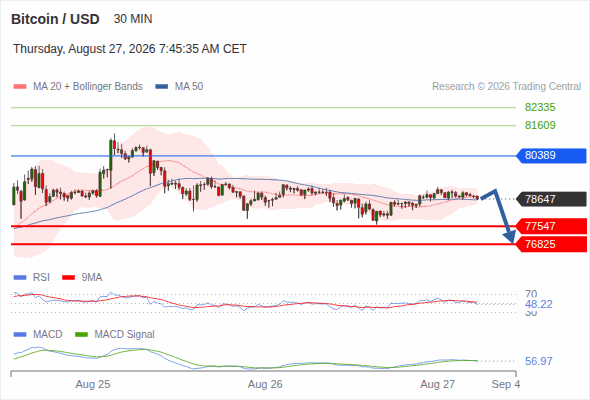Select the 'RSI' legend label
590x400 pixels.
(41, 277)
